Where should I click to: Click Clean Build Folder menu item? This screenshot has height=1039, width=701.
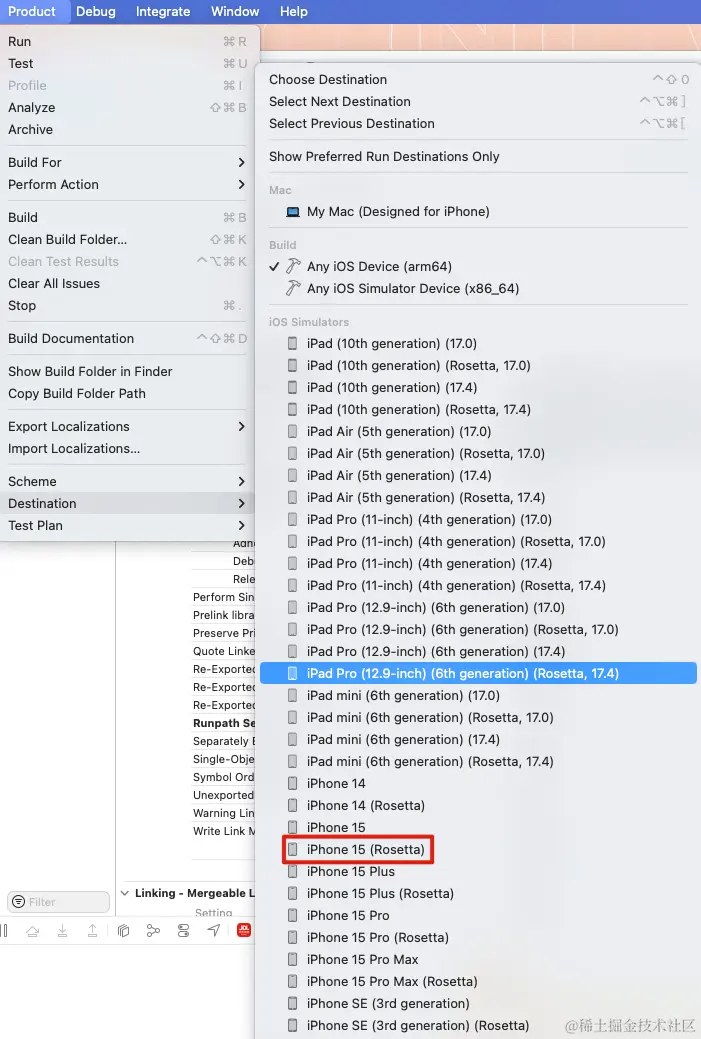(68, 240)
